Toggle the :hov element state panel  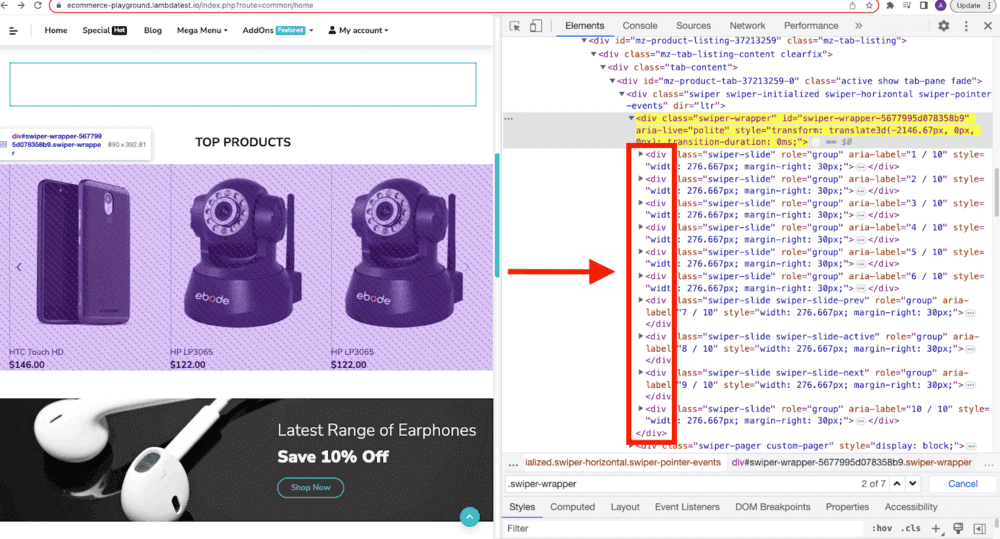coord(881,528)
